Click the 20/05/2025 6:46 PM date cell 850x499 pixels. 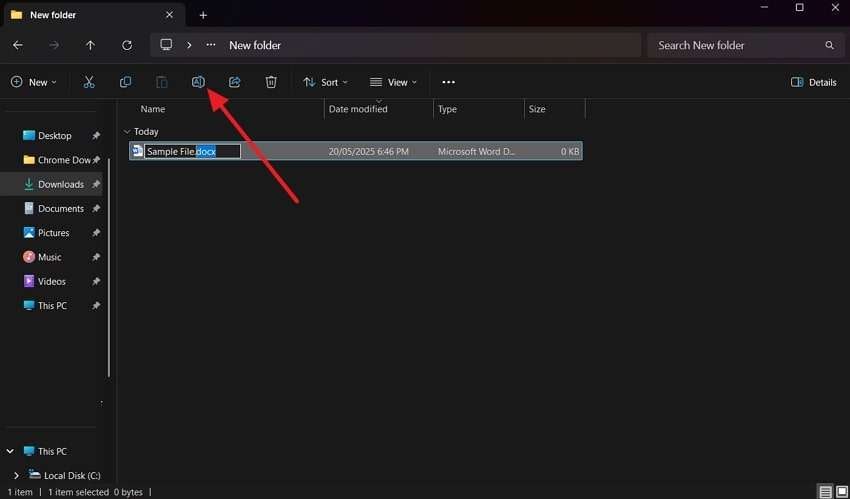(x=369, y=152)
